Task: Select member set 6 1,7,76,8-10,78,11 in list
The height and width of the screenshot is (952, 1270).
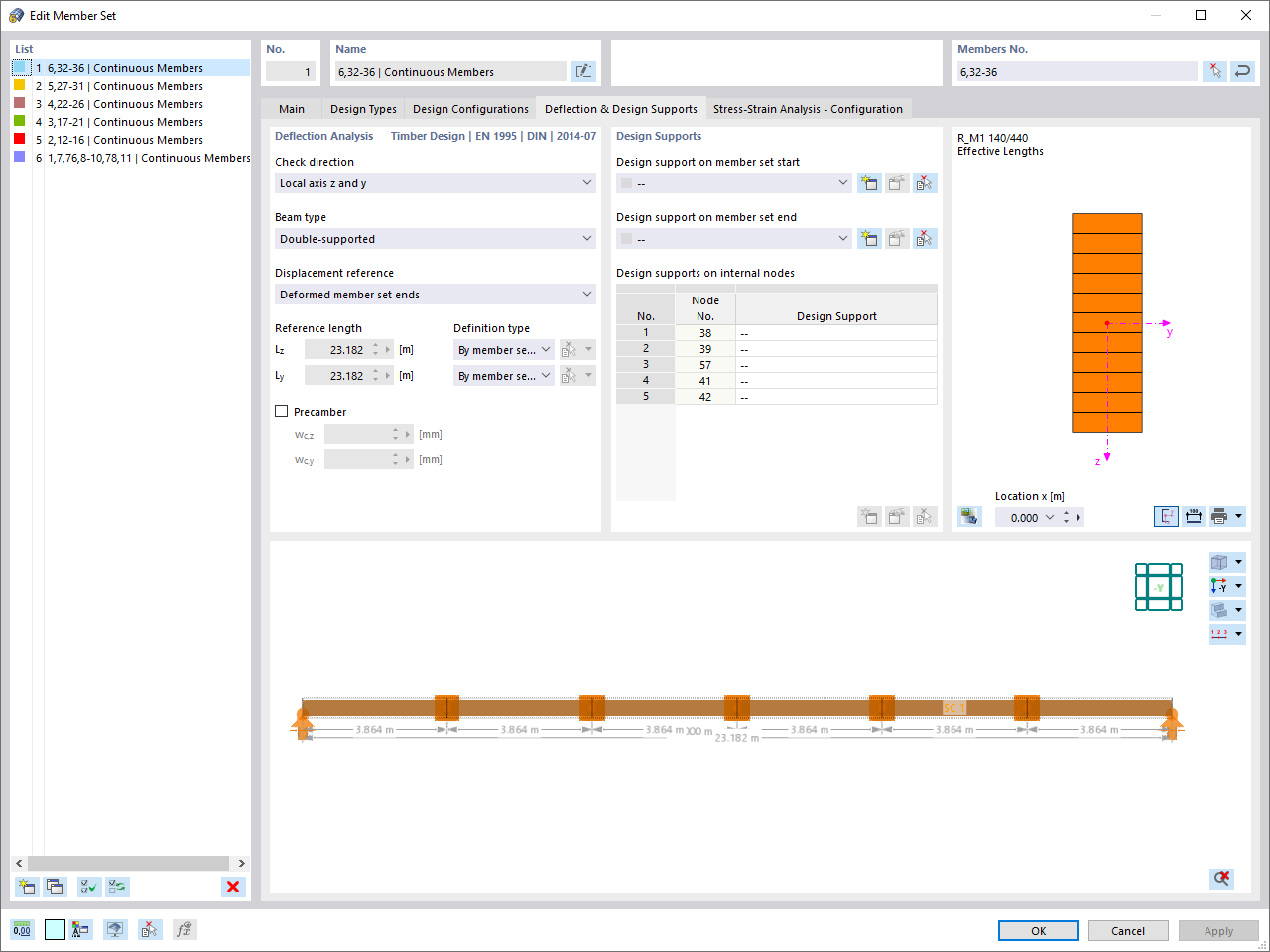Action: pos(131,158)
